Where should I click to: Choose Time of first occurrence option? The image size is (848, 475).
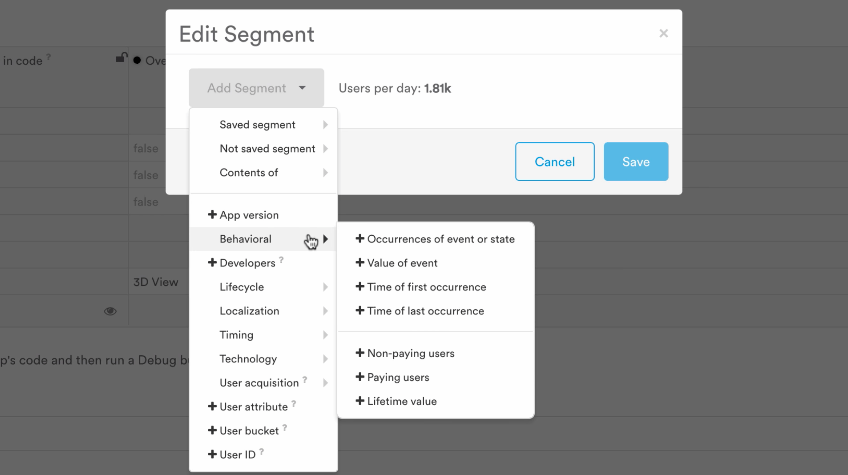tap(421, 287)
